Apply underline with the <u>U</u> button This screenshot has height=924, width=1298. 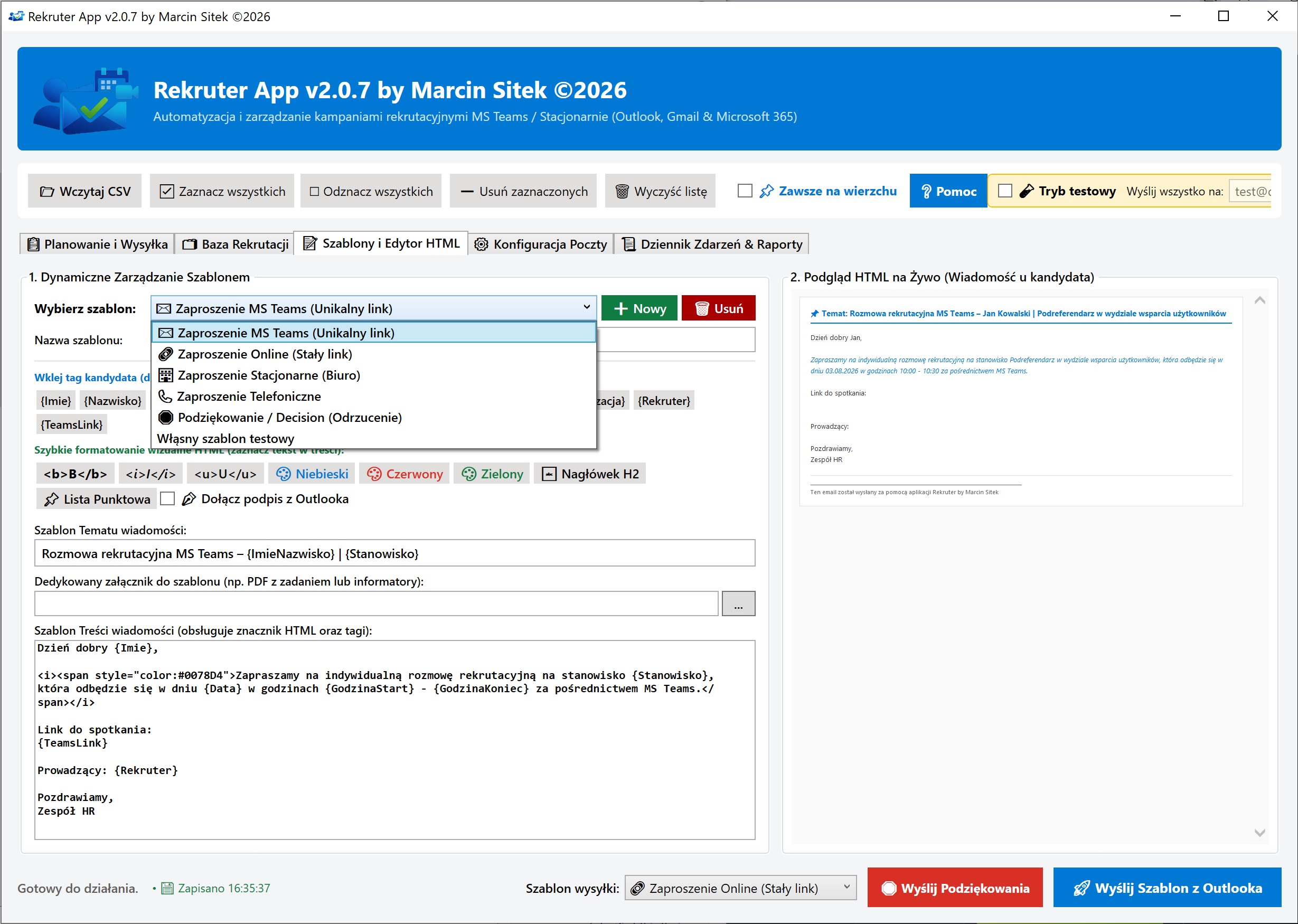(x=225, y=474)
